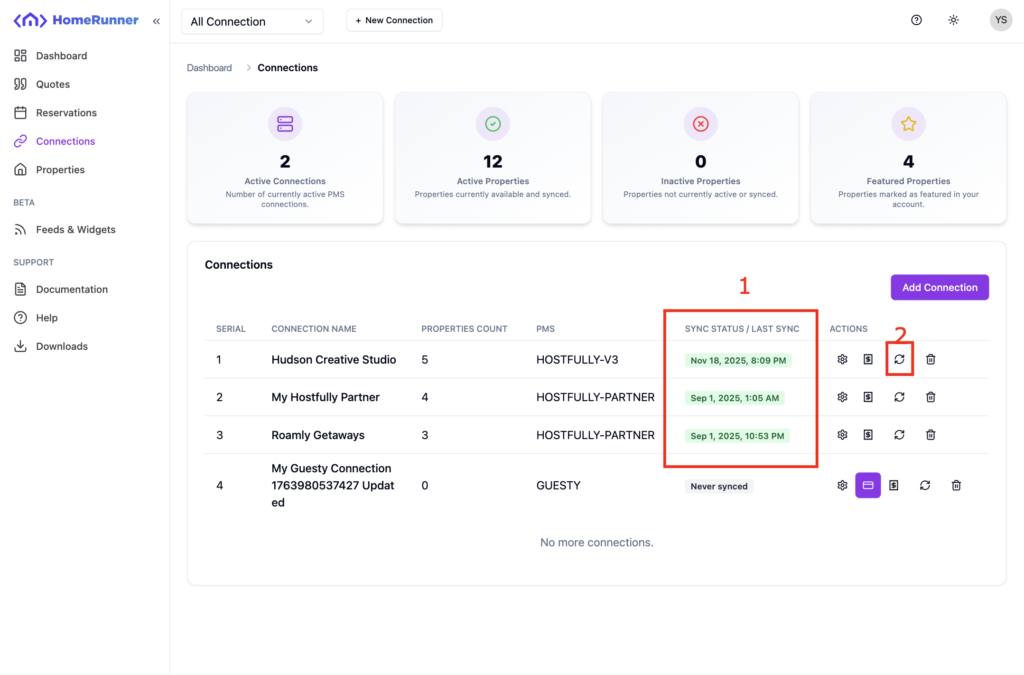Toggle the light/dark theme icon

coord(953,20)
